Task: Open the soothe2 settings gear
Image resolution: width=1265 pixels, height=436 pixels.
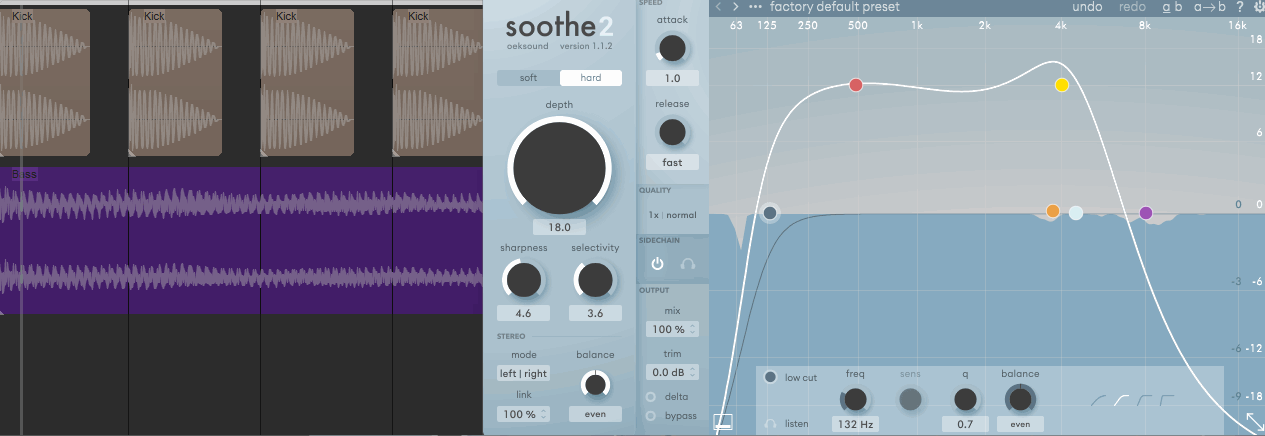Action: (1257, 6)
